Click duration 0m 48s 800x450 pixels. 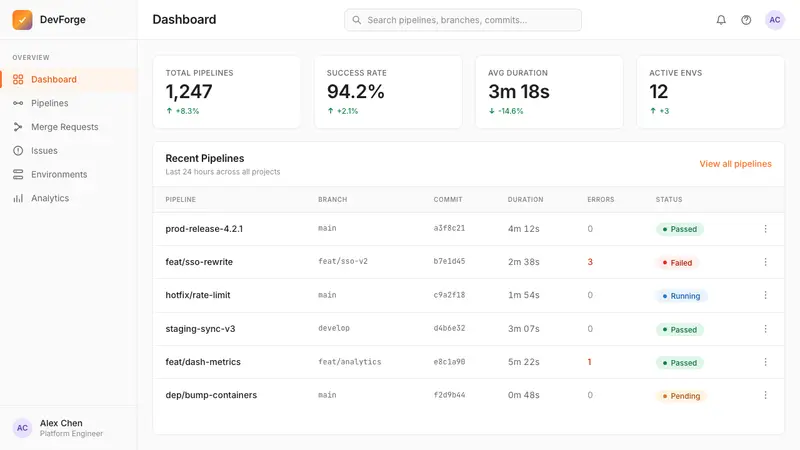coord(523,395)
